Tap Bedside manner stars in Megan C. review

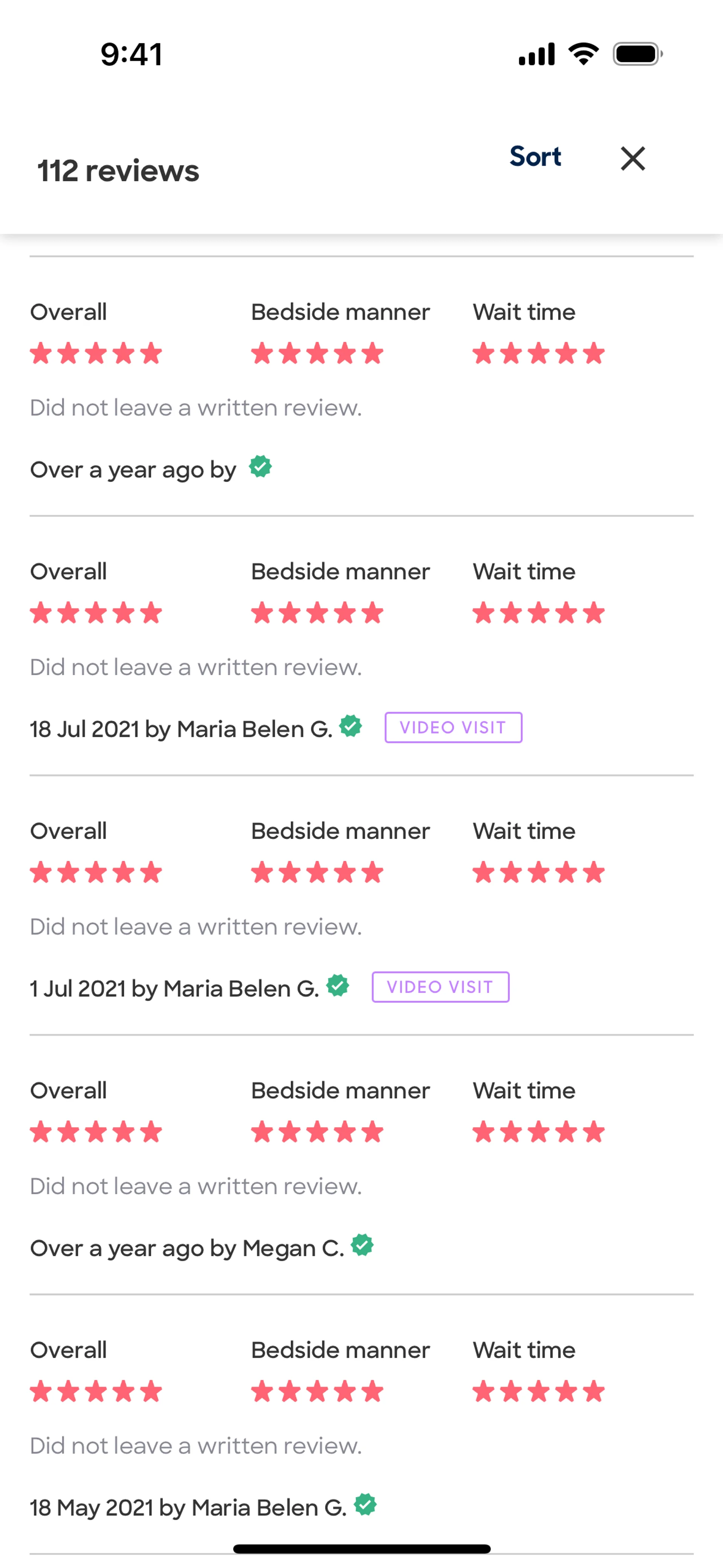click(x=317, y=1132)
